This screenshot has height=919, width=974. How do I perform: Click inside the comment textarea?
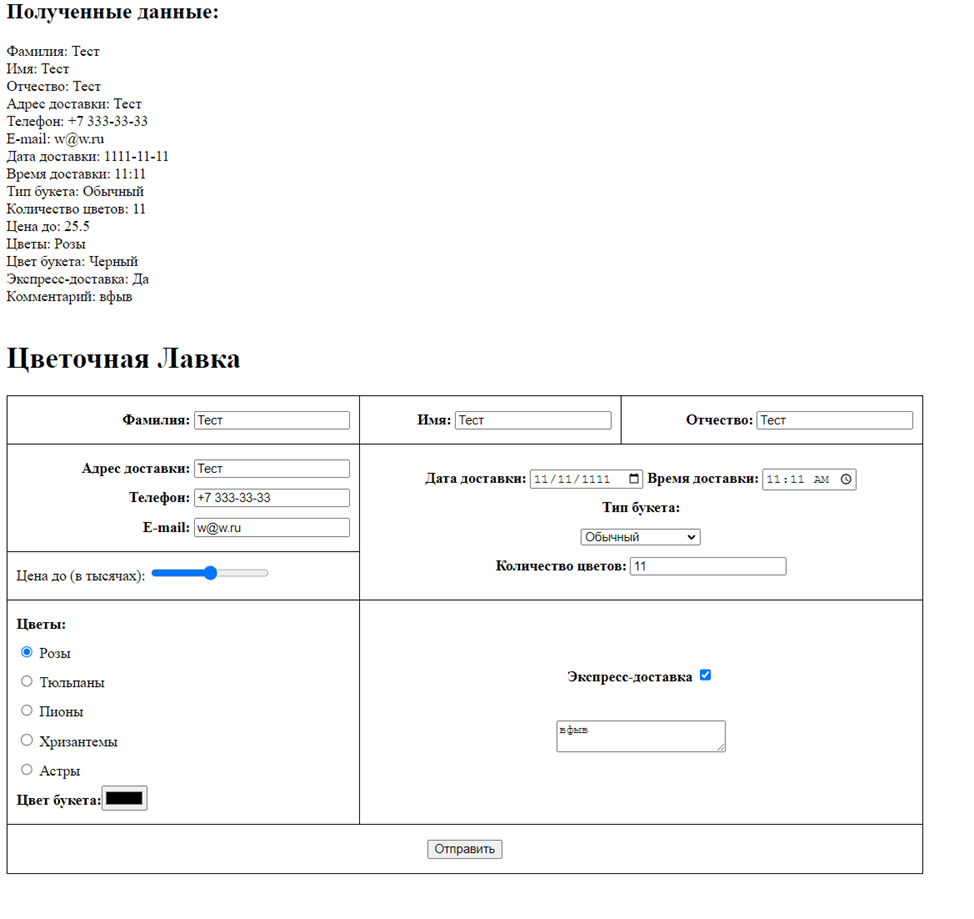[x=640, y=736]
